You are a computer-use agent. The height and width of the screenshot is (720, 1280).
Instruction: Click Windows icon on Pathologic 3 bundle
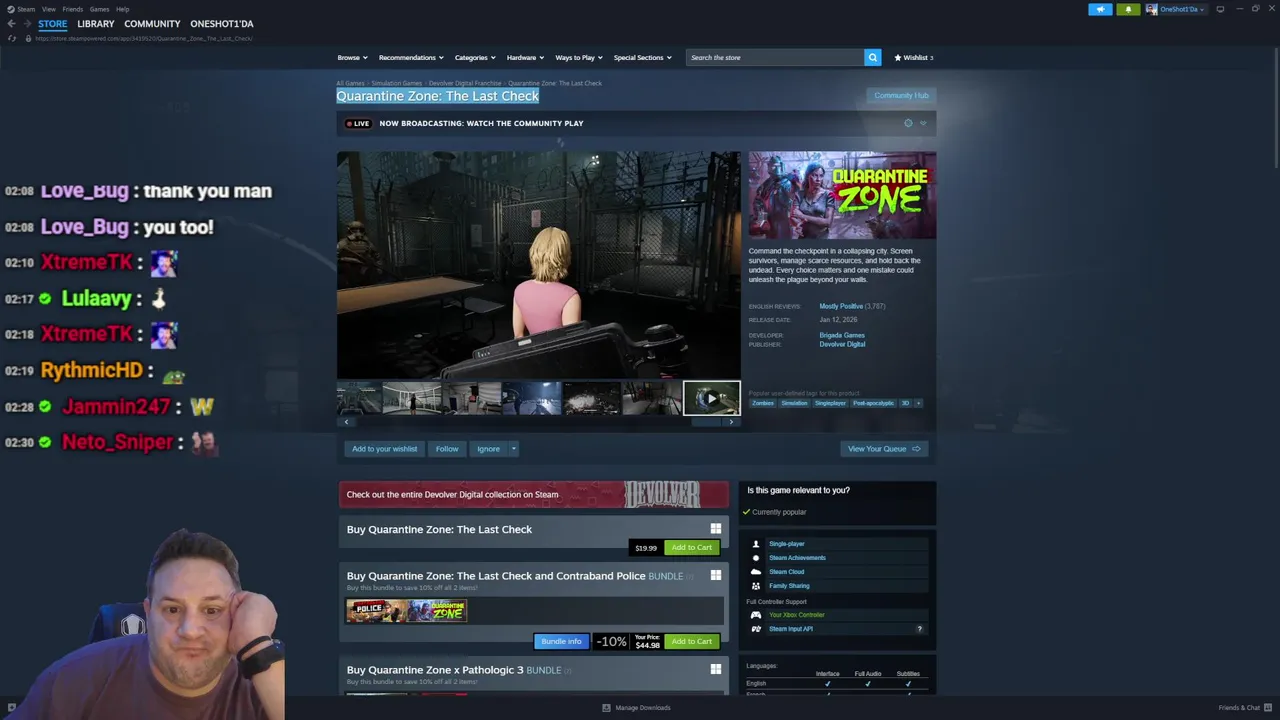[x=715, y=669]
